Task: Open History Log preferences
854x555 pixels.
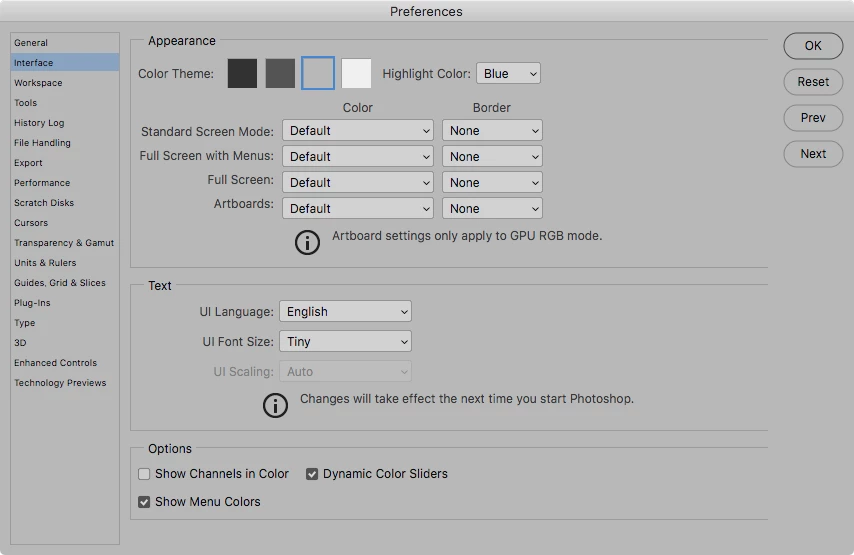Action: click(65, 123)
